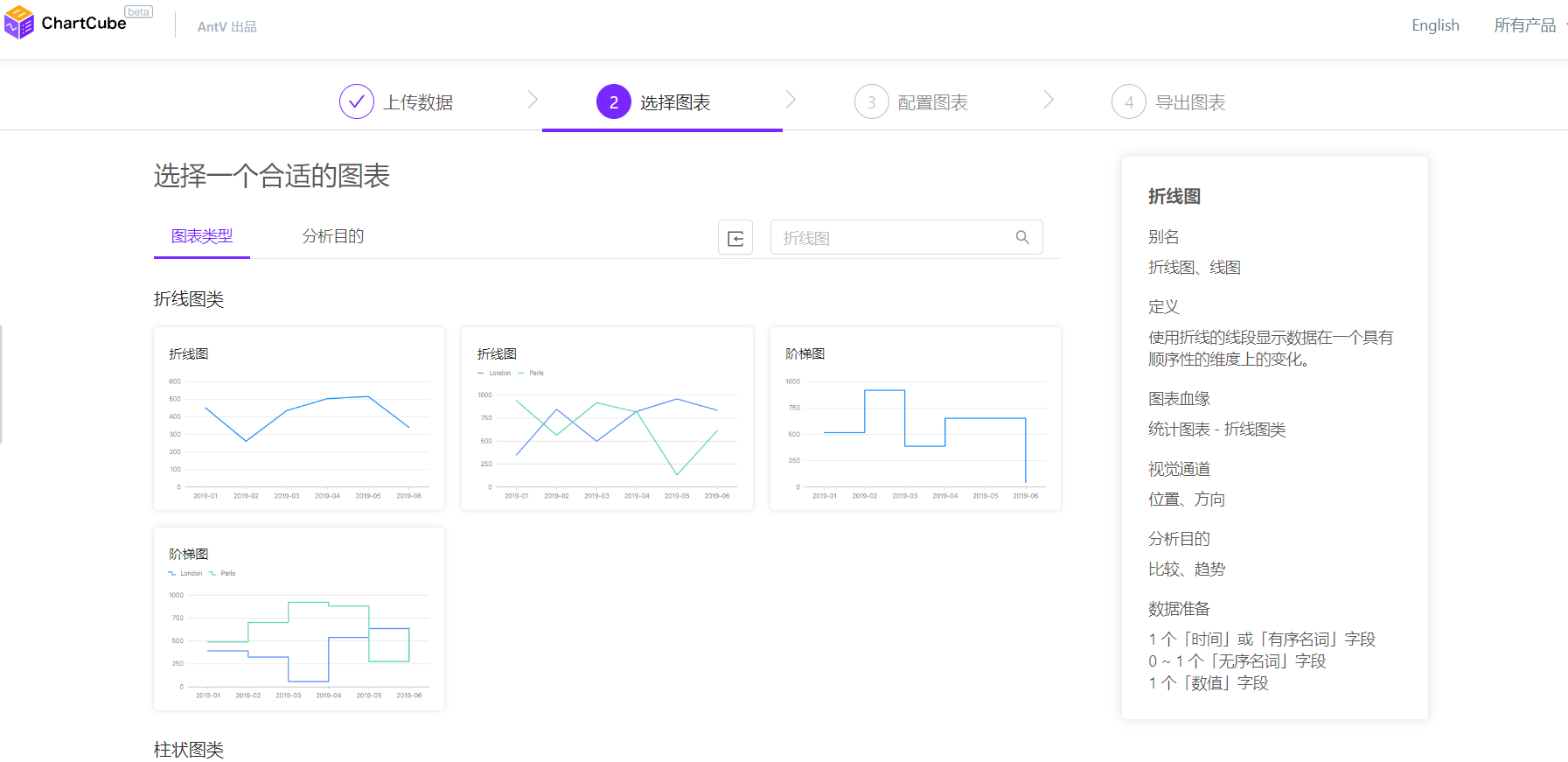Switch to the 分析目的 tab
This screenshot has width=1568, height=762.
[333, 236]
